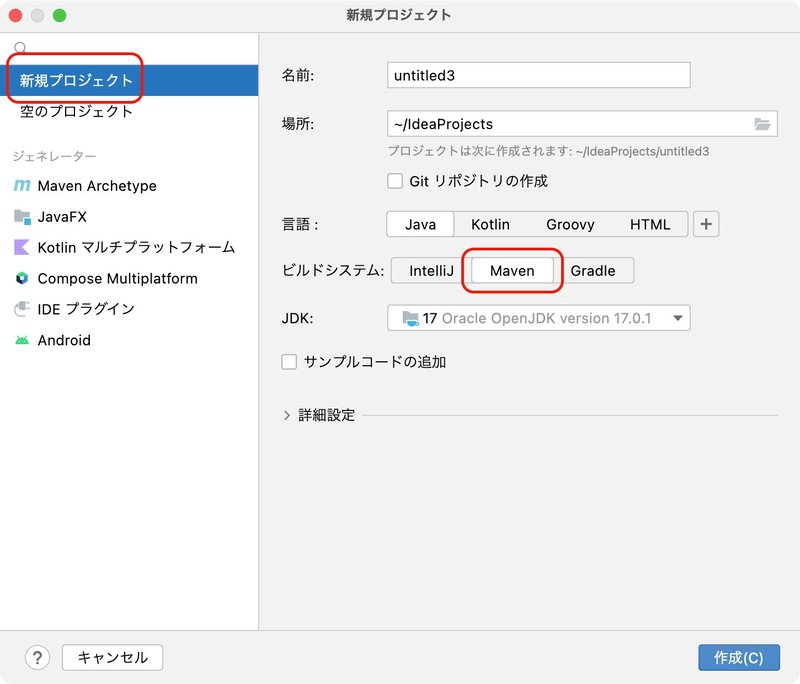Click the キャンセル button

click(112, 657)
